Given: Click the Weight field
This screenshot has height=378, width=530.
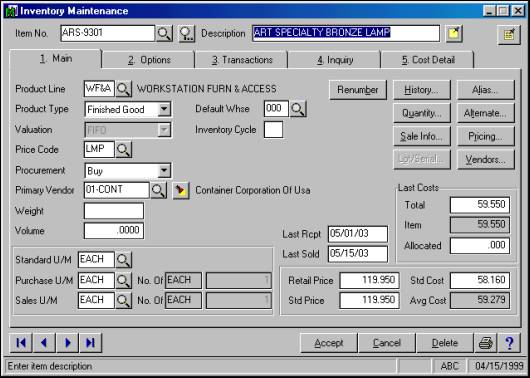Looking at the screenshot, I should coord(114,211).
